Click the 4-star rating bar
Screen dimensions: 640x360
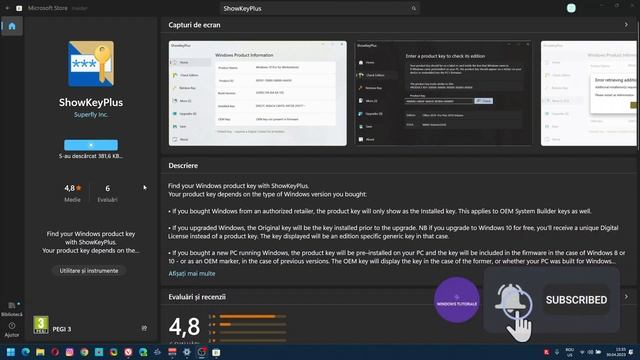[253, 324]
